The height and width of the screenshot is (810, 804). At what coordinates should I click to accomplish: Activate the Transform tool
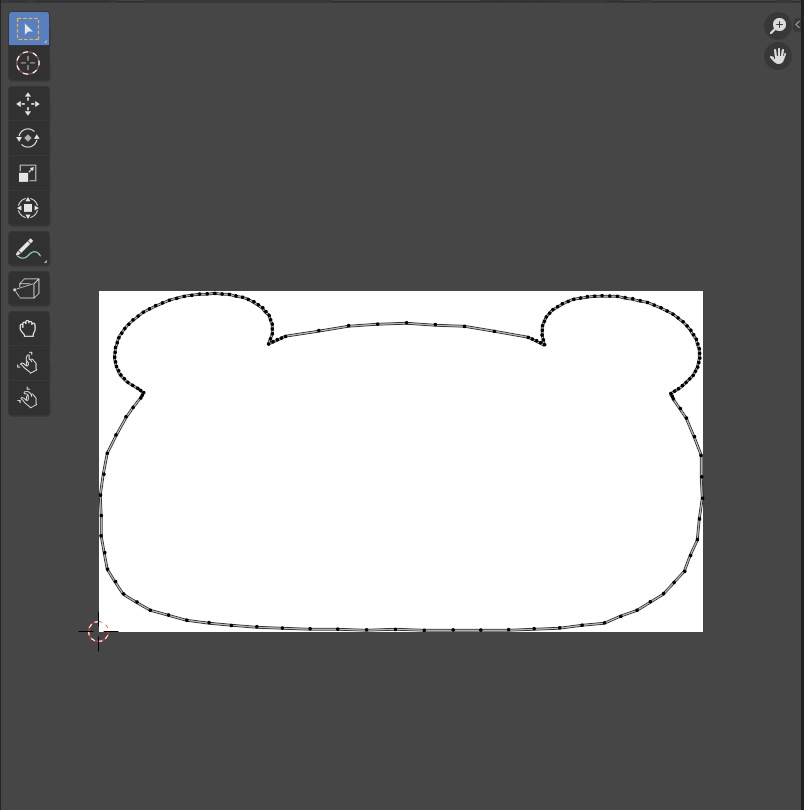point(28,208)
